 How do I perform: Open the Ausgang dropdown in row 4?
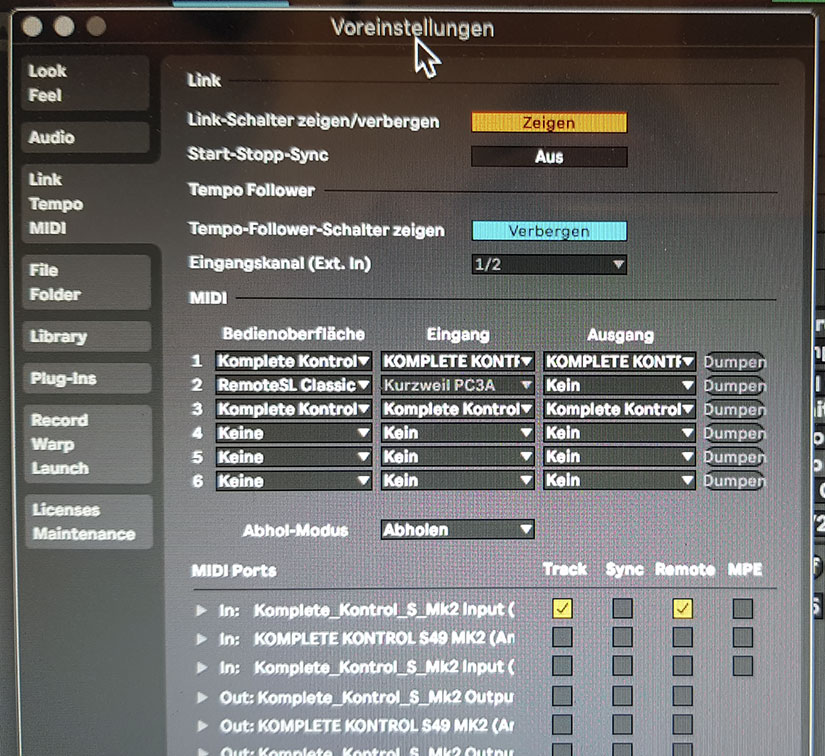point(619,433)
